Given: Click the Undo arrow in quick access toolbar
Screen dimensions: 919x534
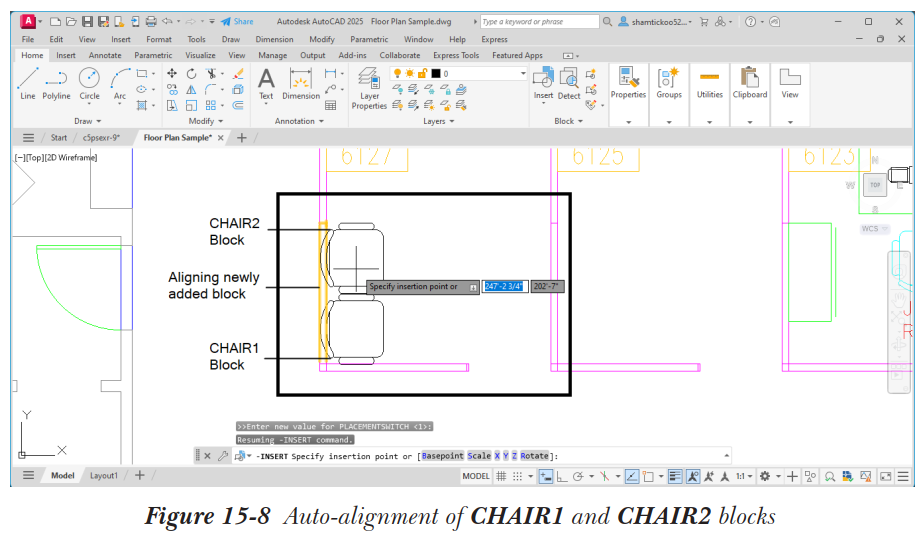Looking at the screenshot, I should tap(167, 22).
